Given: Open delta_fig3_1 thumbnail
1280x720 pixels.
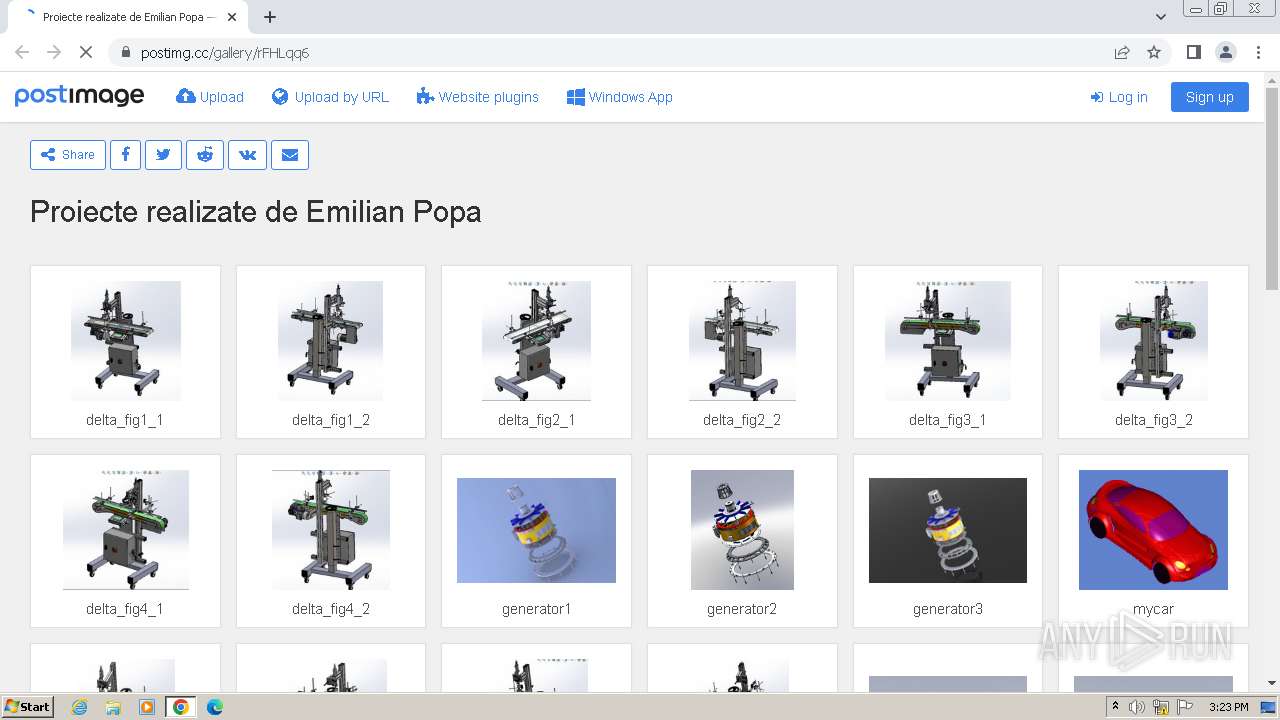Looking at the screenshot, I should tap(948, 340).
